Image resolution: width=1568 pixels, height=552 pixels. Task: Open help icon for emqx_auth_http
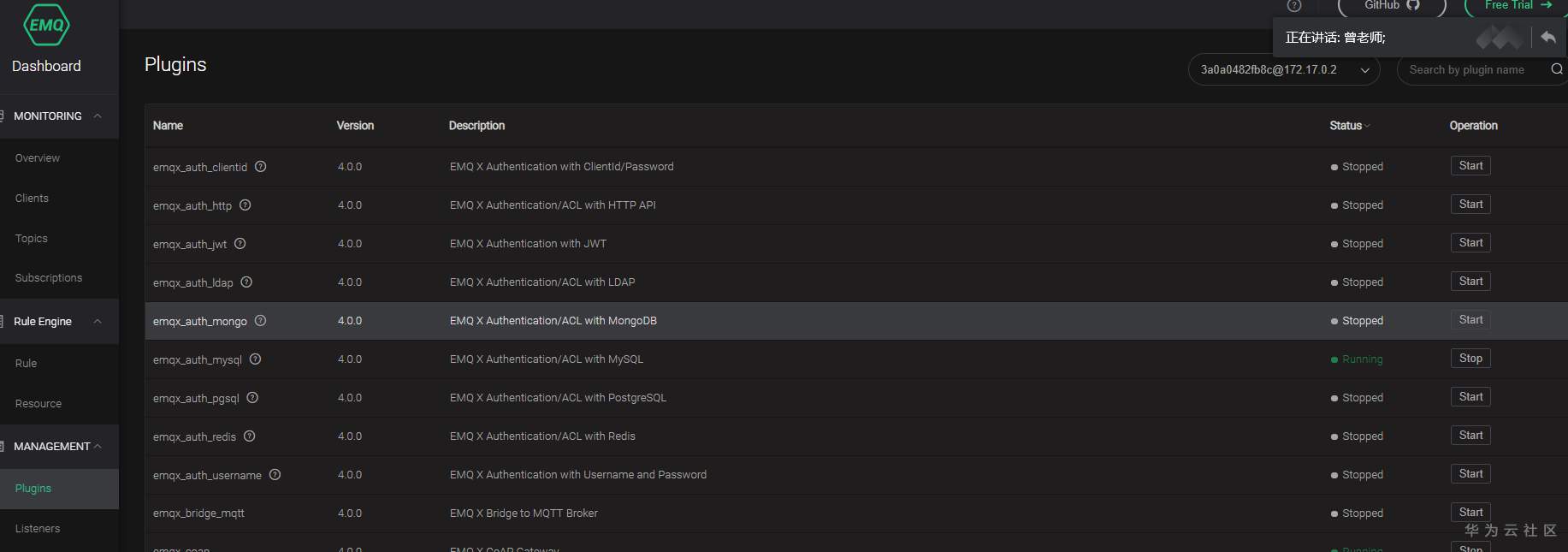pos(246,205)
